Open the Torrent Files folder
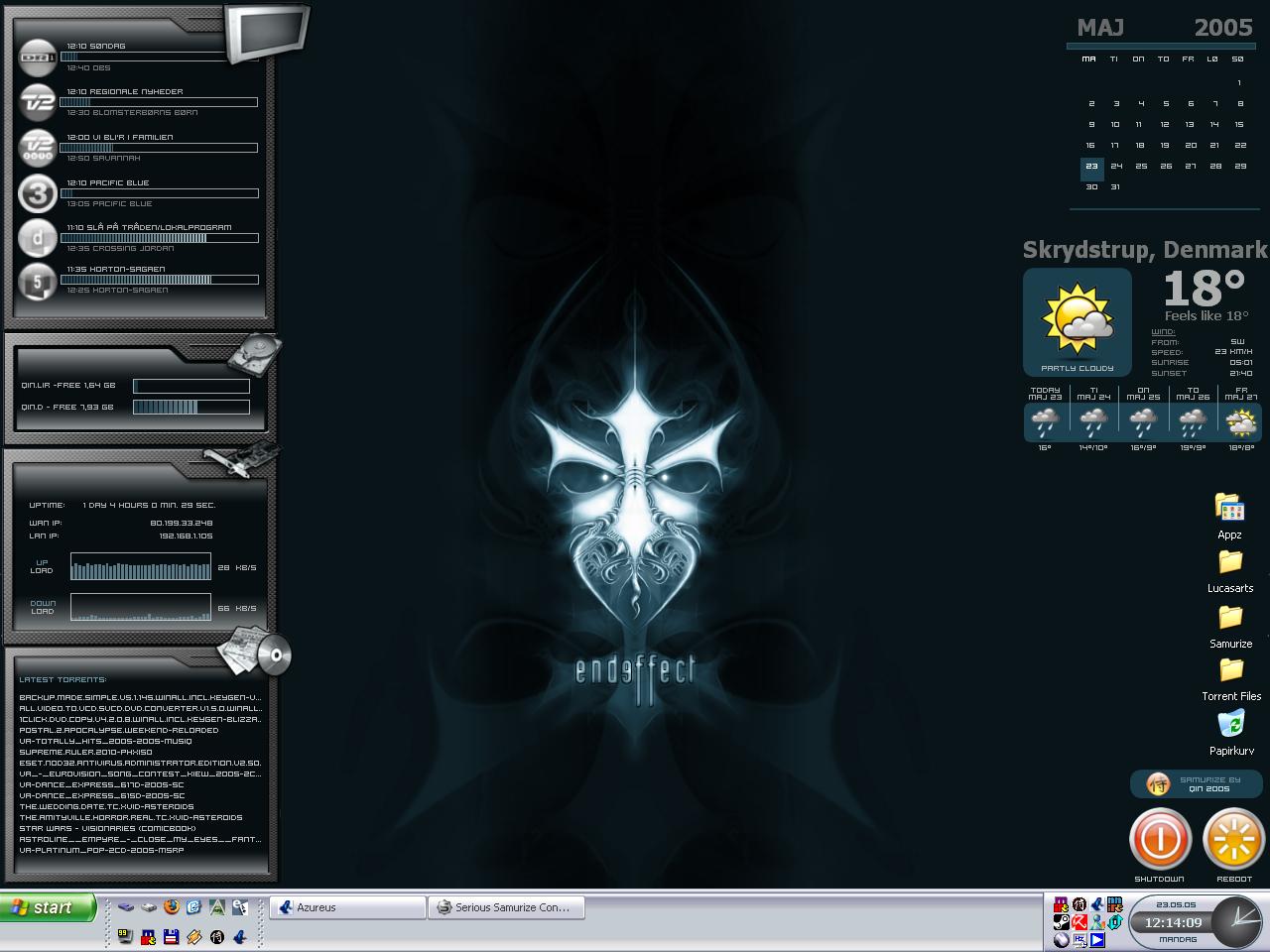1270x952 pixels. click(x=1230, y=671)
